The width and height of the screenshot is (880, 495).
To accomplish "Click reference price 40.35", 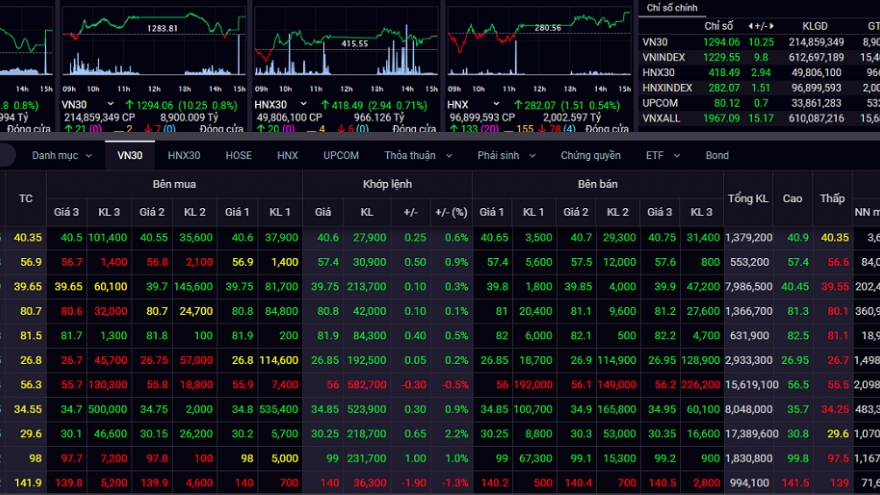I will pos(28,237).
